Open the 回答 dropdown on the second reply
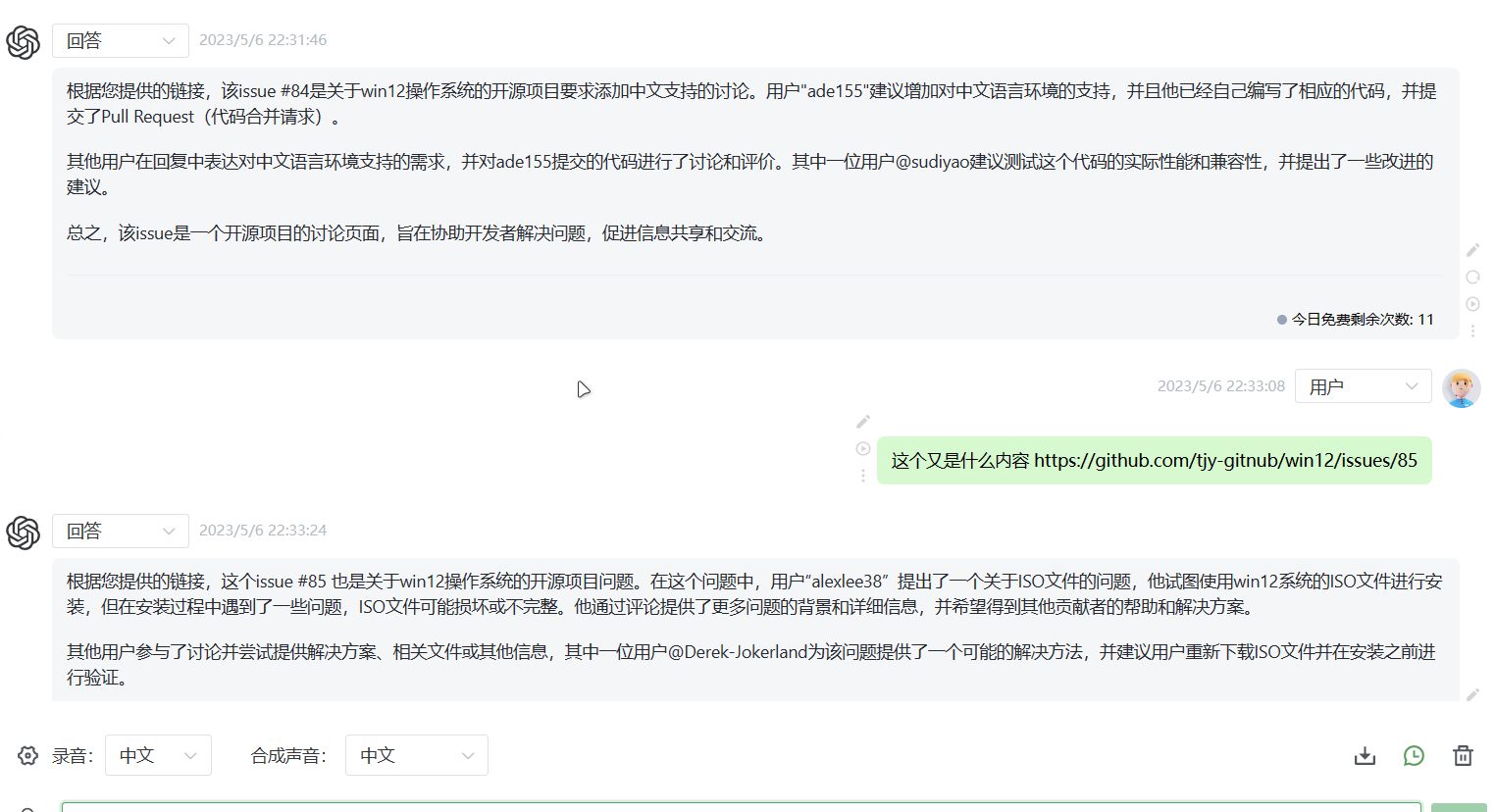The width and height of the screenshot is (1495, 812). [x=120, y=531]
